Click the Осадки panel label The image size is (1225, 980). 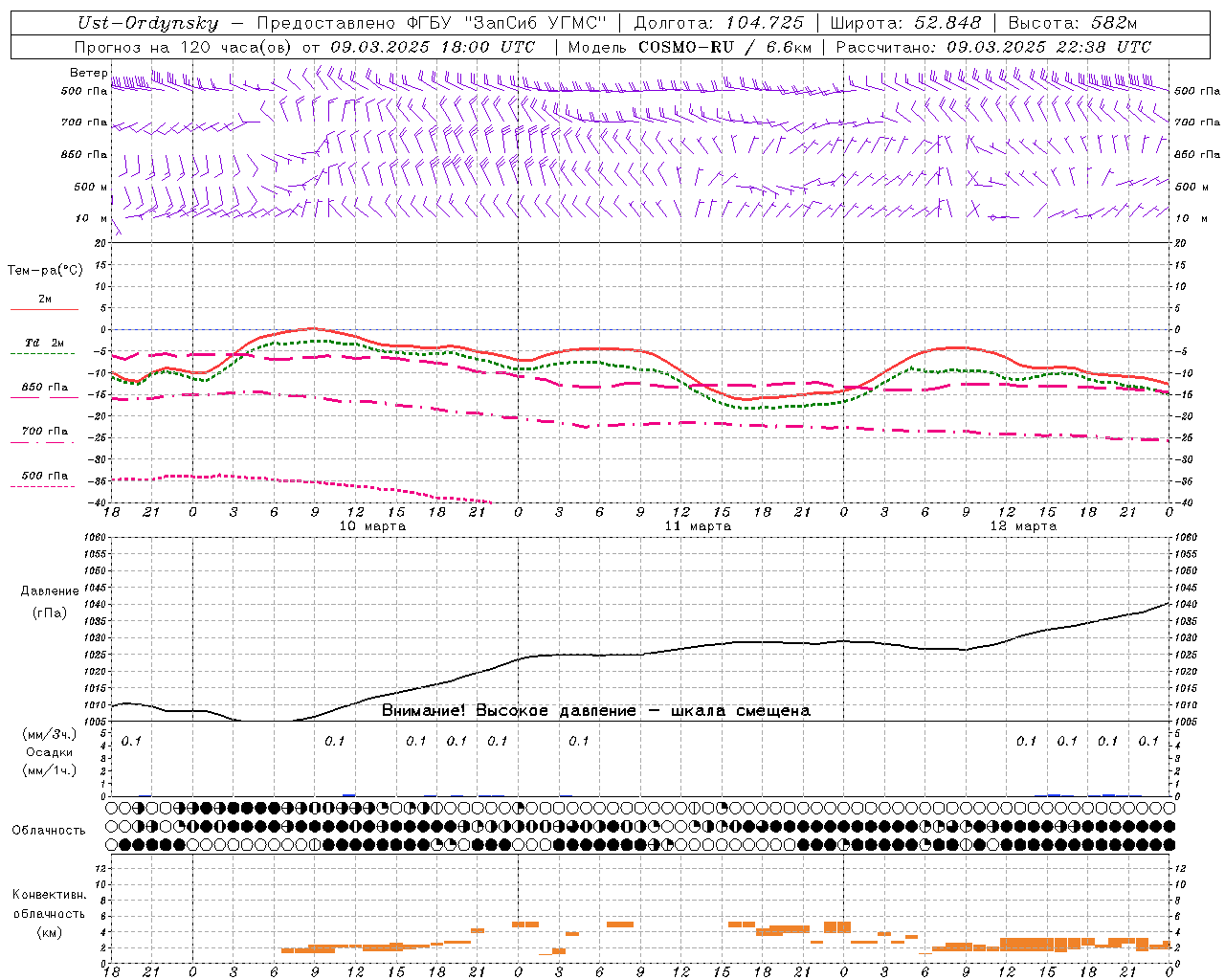click(50, 752)
